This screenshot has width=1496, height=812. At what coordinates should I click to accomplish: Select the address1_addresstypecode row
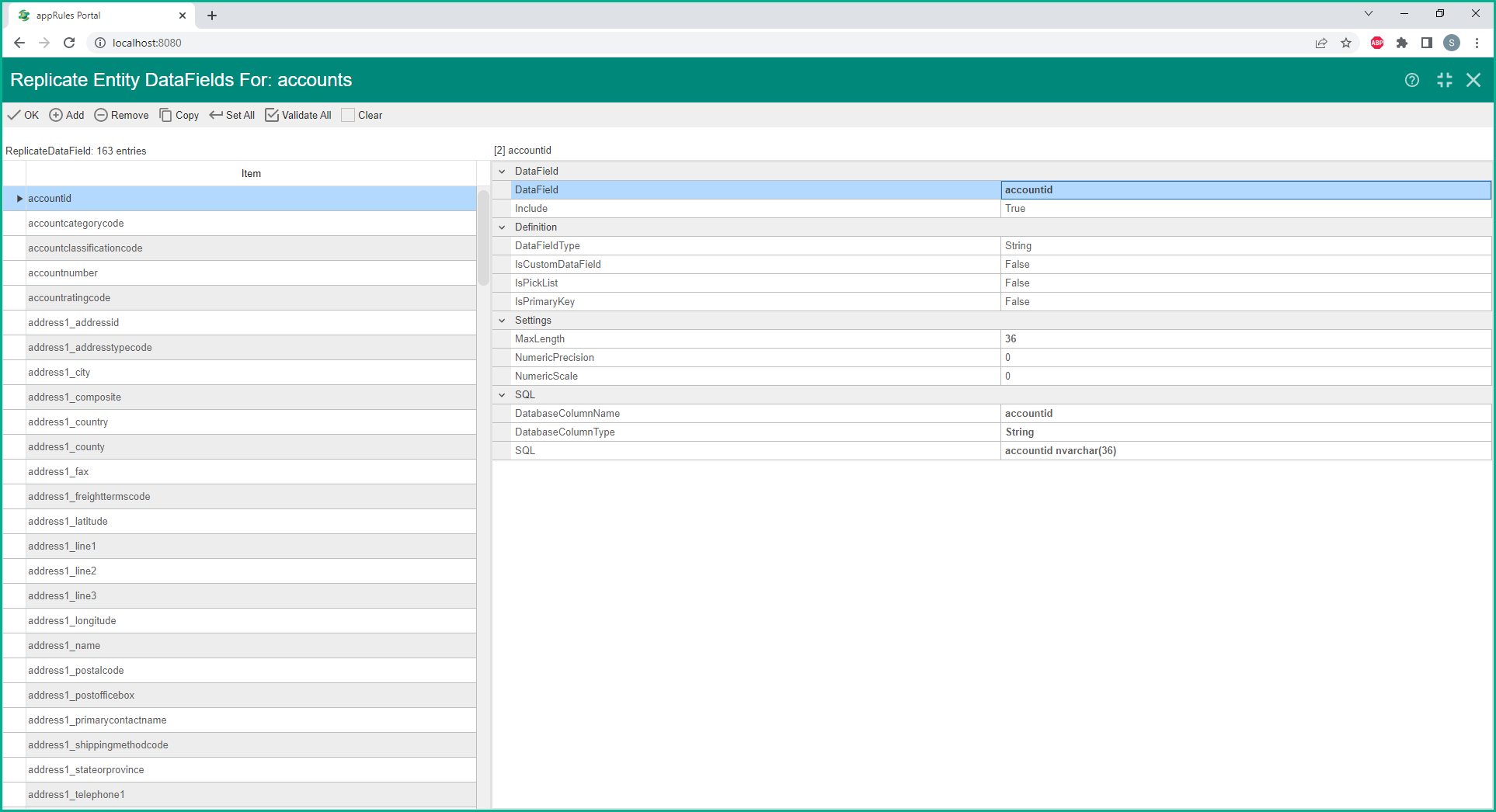click(240, 348)
